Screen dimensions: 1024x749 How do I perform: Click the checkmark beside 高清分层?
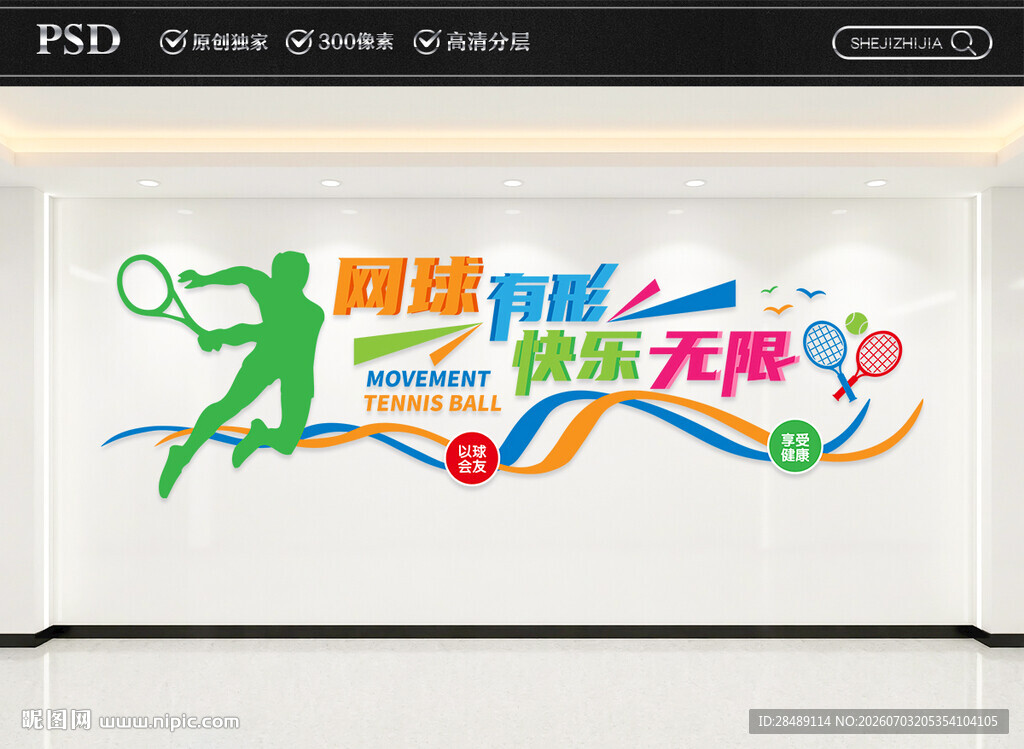pyautogui.click(x=426, y=42)
